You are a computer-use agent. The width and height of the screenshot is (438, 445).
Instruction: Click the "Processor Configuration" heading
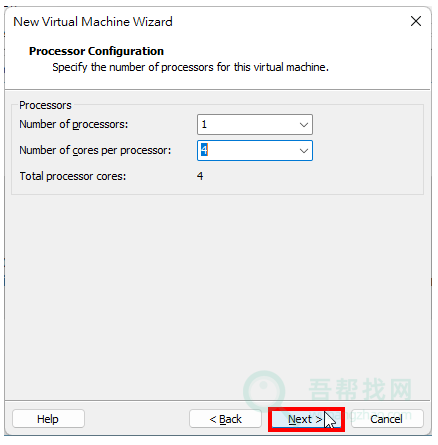tap(96, 51)
